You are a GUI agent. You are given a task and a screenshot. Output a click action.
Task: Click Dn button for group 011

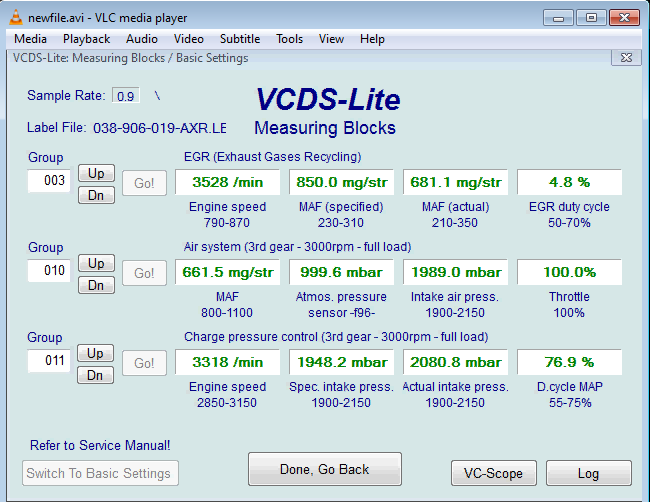click(x=95, y=375)
